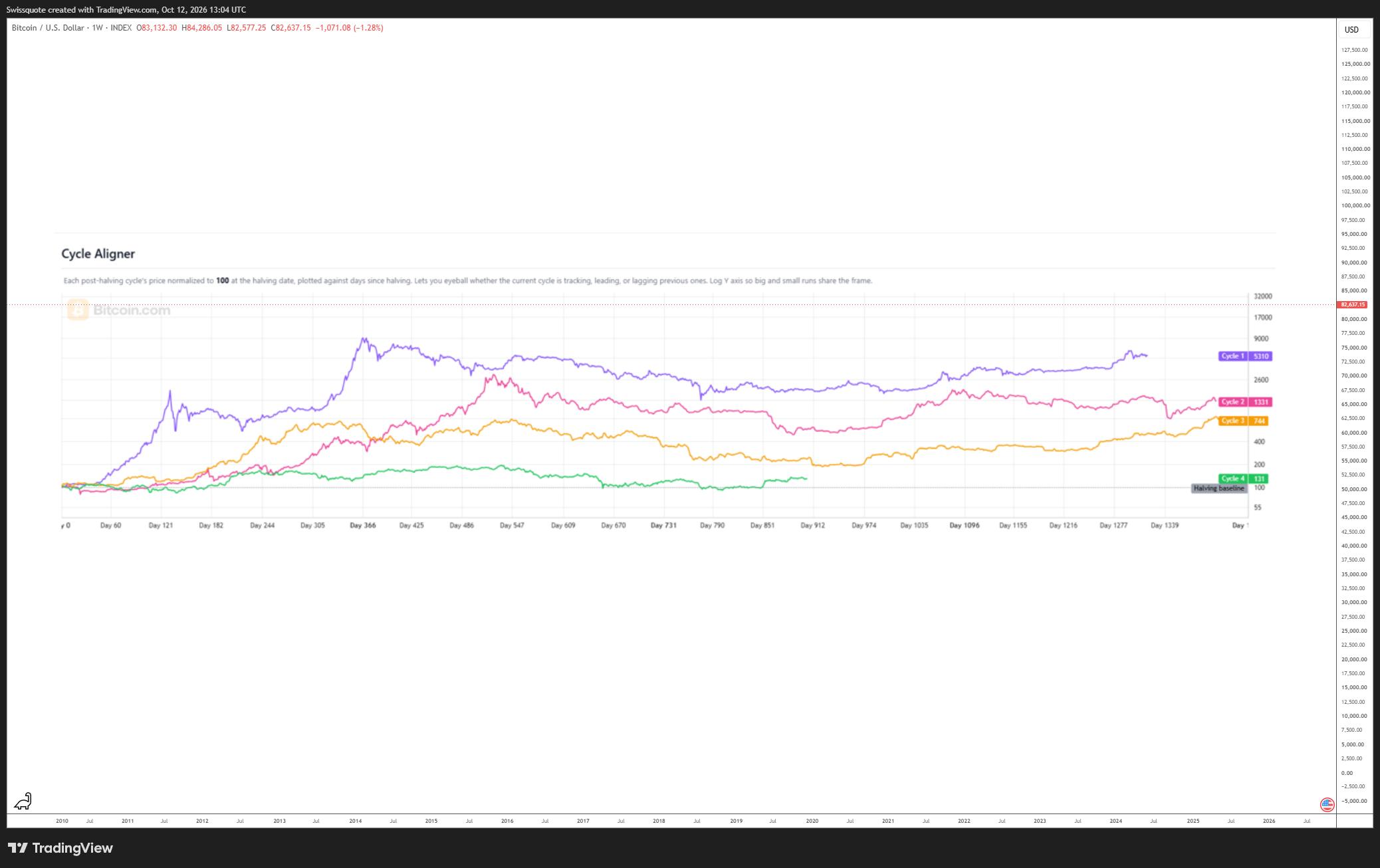Click the Bitcoin / U.S. Dollar symbol title
Image resolution: width=1380 pixels, height=868 pixels.
[x=48, y=28]
